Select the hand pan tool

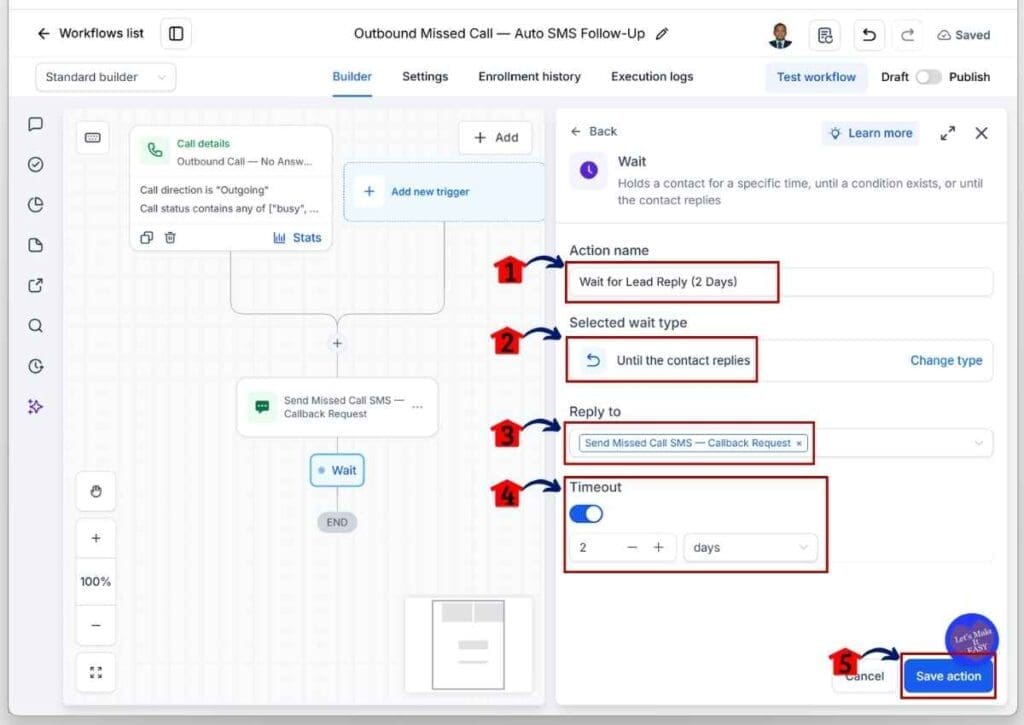tap(96, 492)
